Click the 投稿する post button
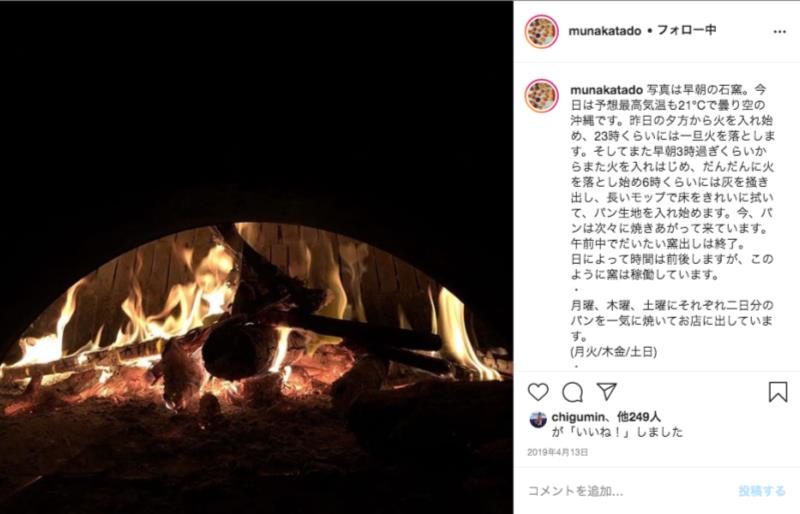Viewport: 800px width, 514px height. pos(762,491)
